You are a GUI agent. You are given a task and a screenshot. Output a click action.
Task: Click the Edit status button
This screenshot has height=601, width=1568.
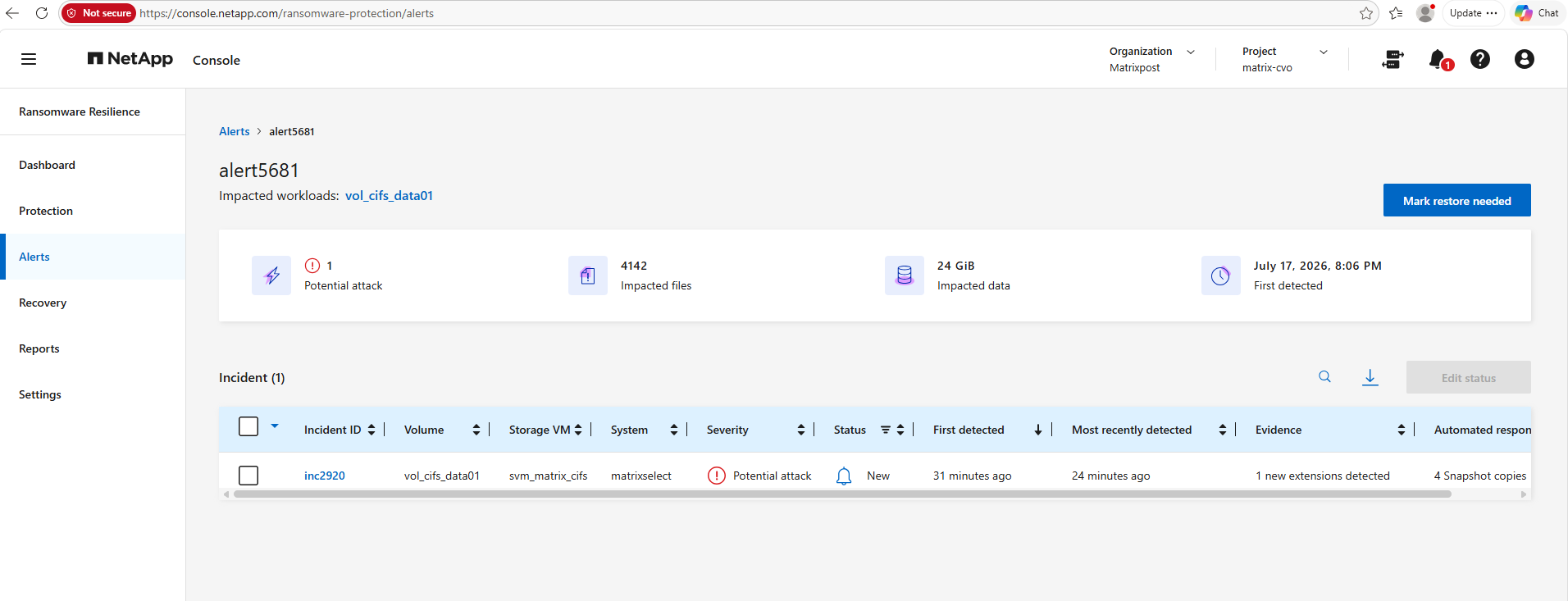click(x=1468, y=377)
